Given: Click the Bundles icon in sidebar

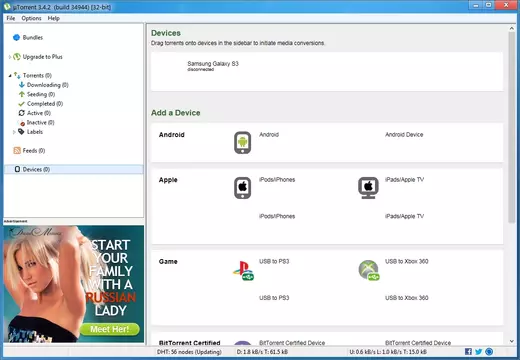Looking at the screenshot, I should pos(16,37).
